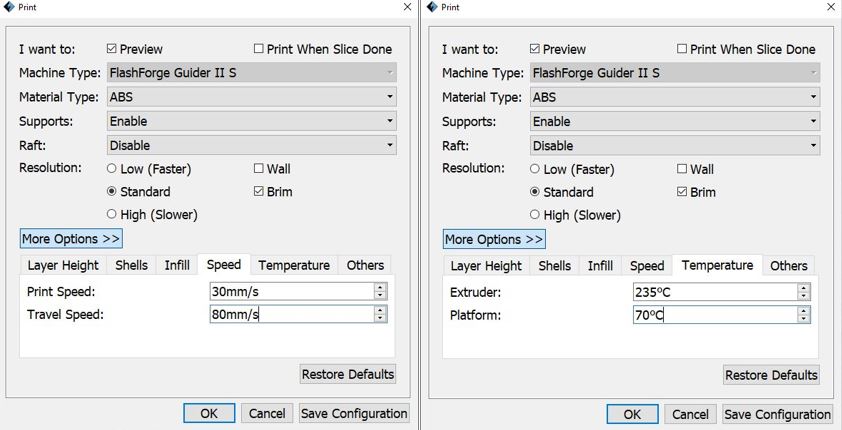
Task: Close the right Print dialog
Action: pos(831,7)
